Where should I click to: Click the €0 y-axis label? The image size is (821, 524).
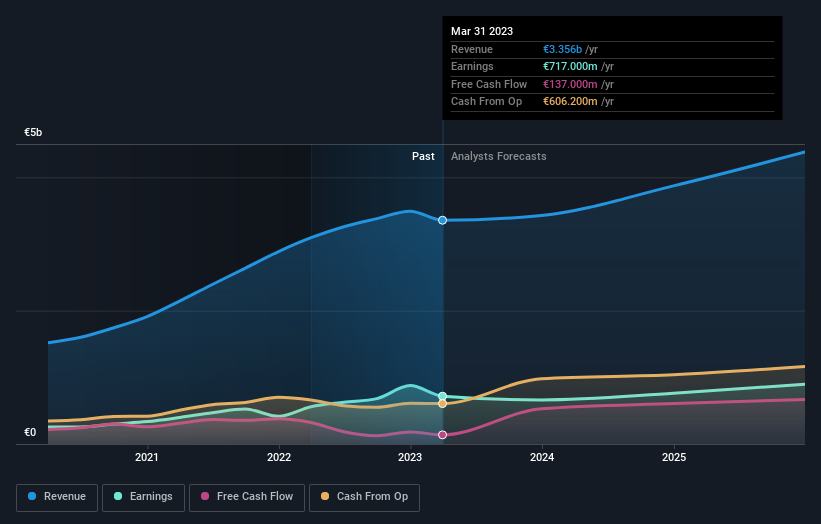coord(30,432)
